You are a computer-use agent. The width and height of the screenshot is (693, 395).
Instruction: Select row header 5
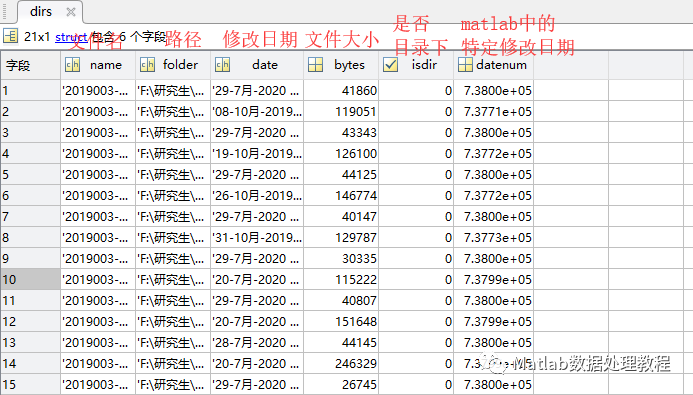click(30, 175)
